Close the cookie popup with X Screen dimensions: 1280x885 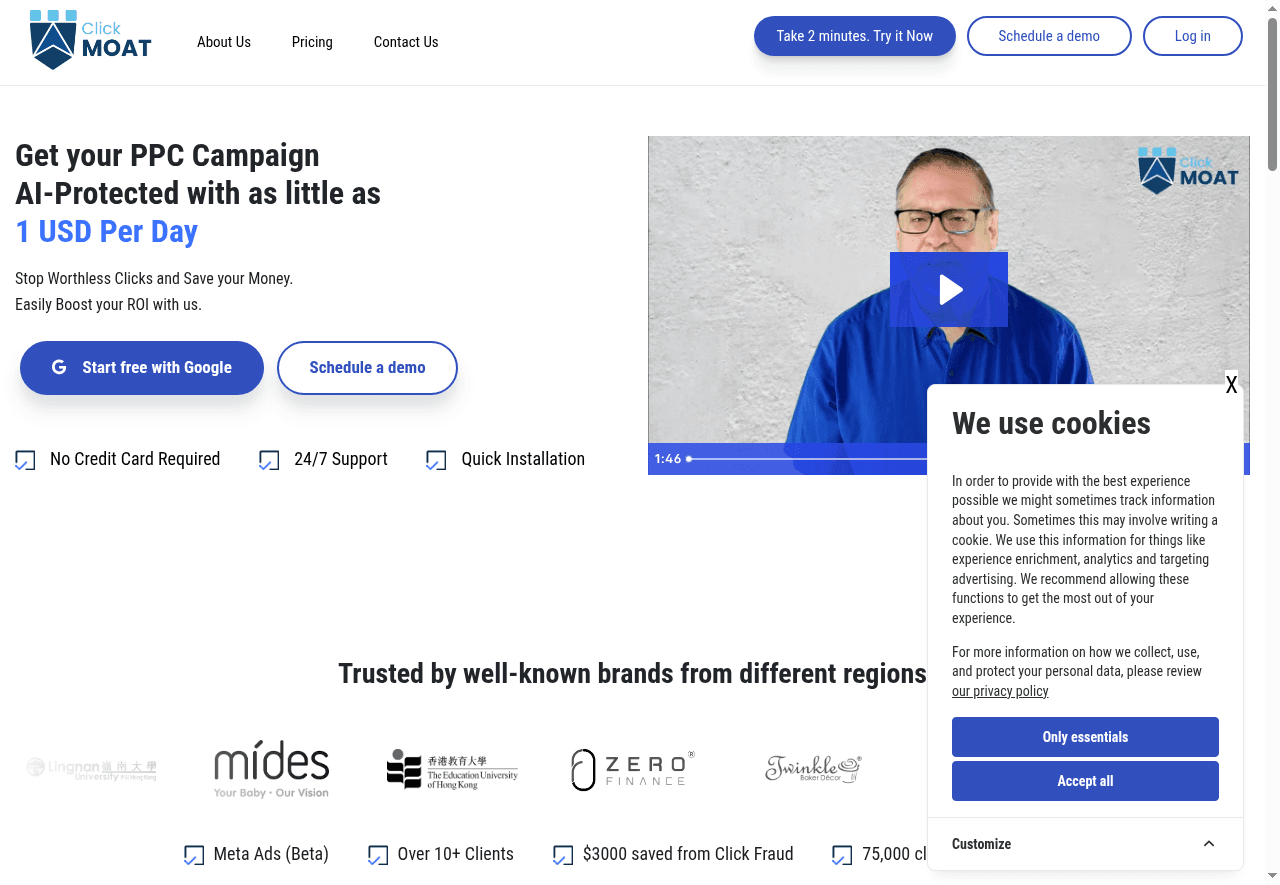coord(1231,385)
